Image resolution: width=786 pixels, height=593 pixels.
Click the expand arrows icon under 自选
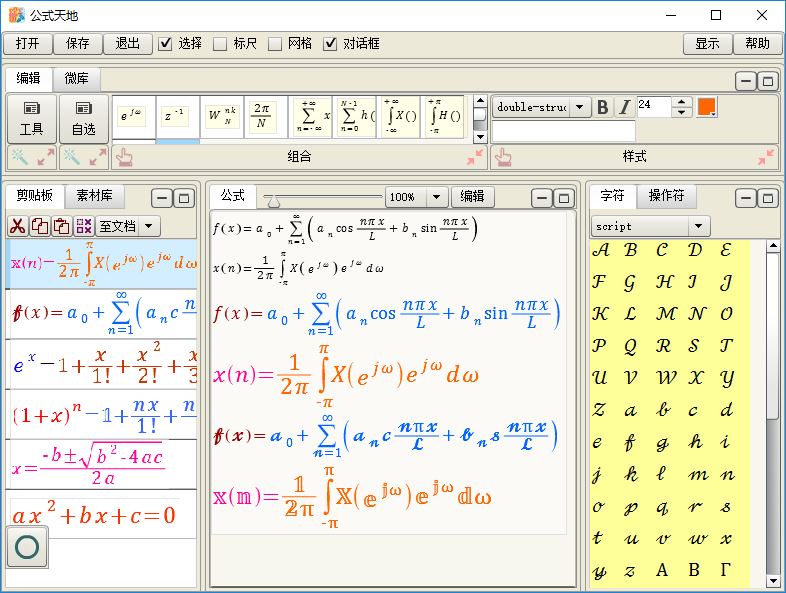tap(98, 157)
